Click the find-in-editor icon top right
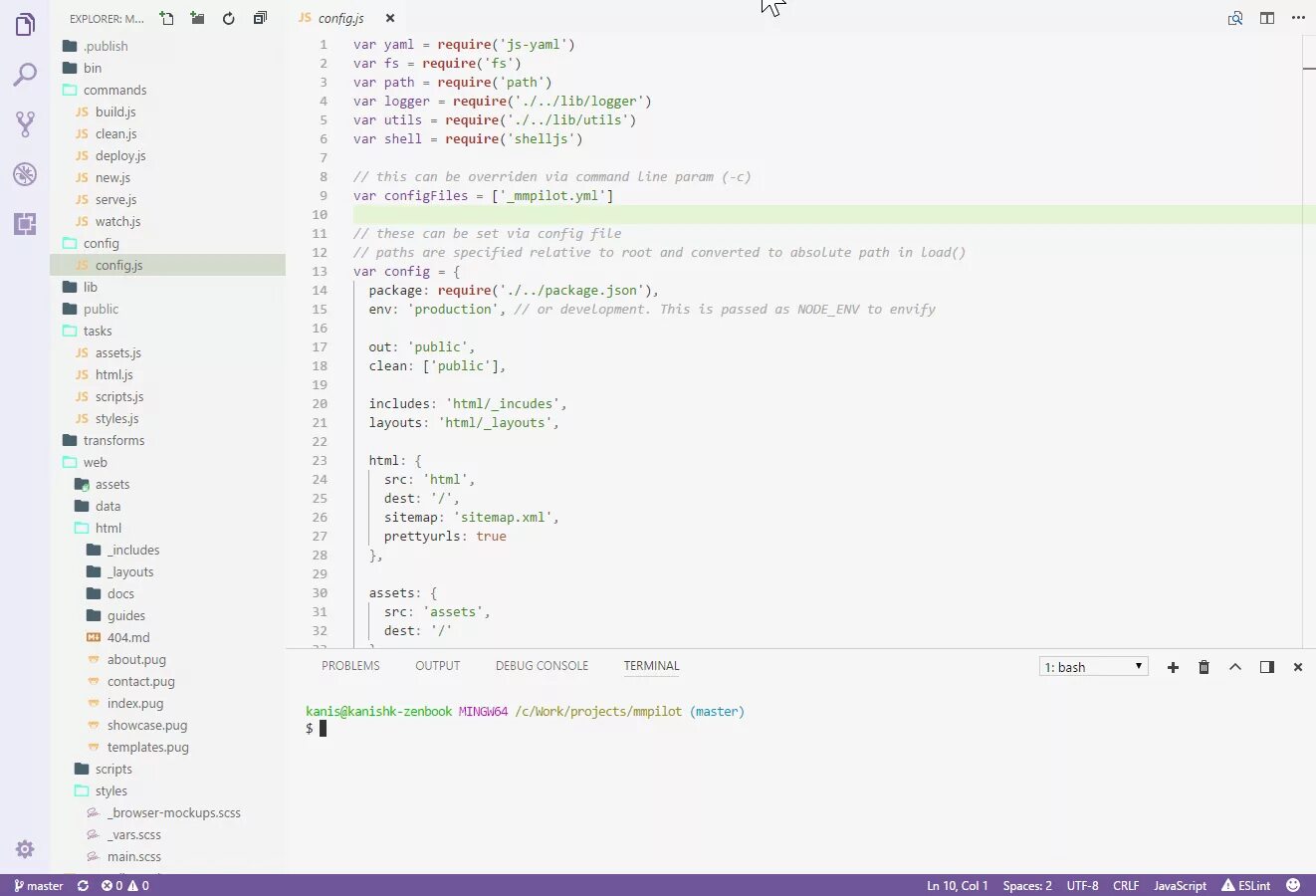1316x896 pixels. (x=1235, y=18)
